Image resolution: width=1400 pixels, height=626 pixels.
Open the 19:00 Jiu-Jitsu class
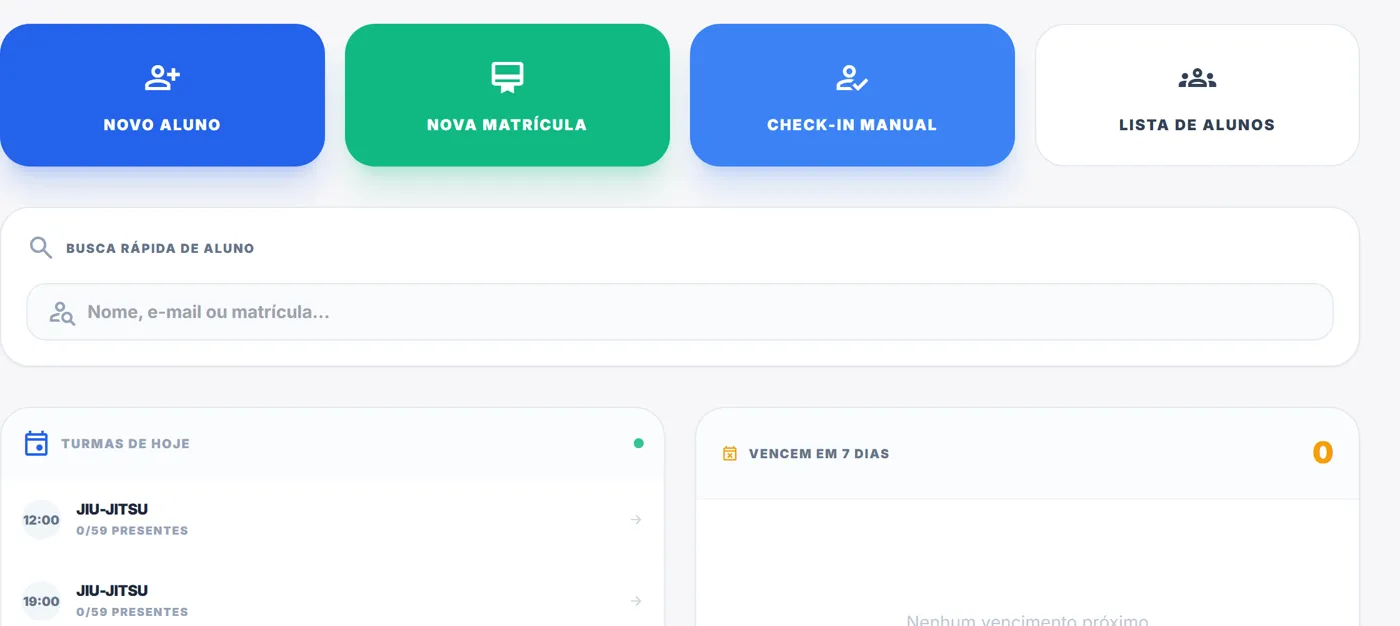coord(332,601)
